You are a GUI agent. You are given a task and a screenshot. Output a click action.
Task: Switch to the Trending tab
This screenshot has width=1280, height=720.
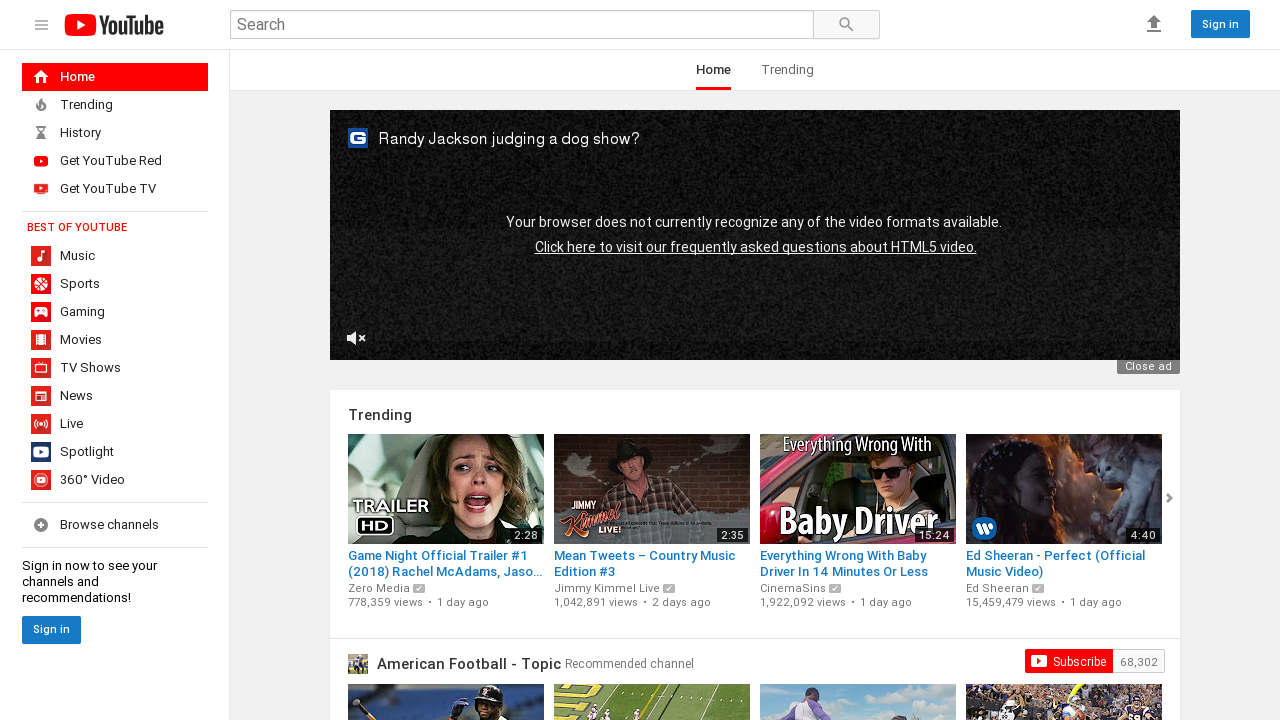pos(787,70)
